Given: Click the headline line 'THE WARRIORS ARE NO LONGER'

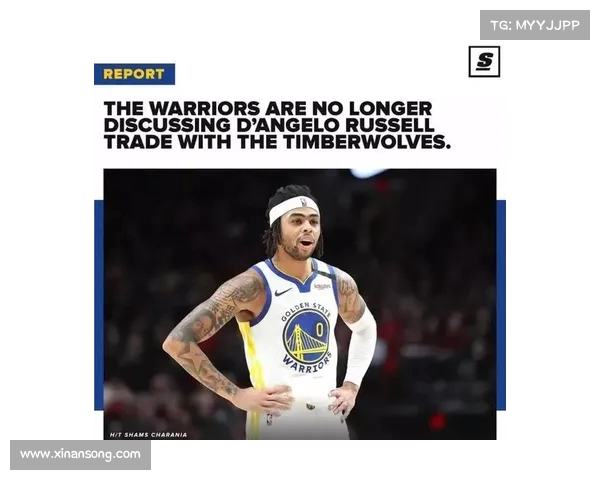Looking at the screenshot, I should coord(268,108).
